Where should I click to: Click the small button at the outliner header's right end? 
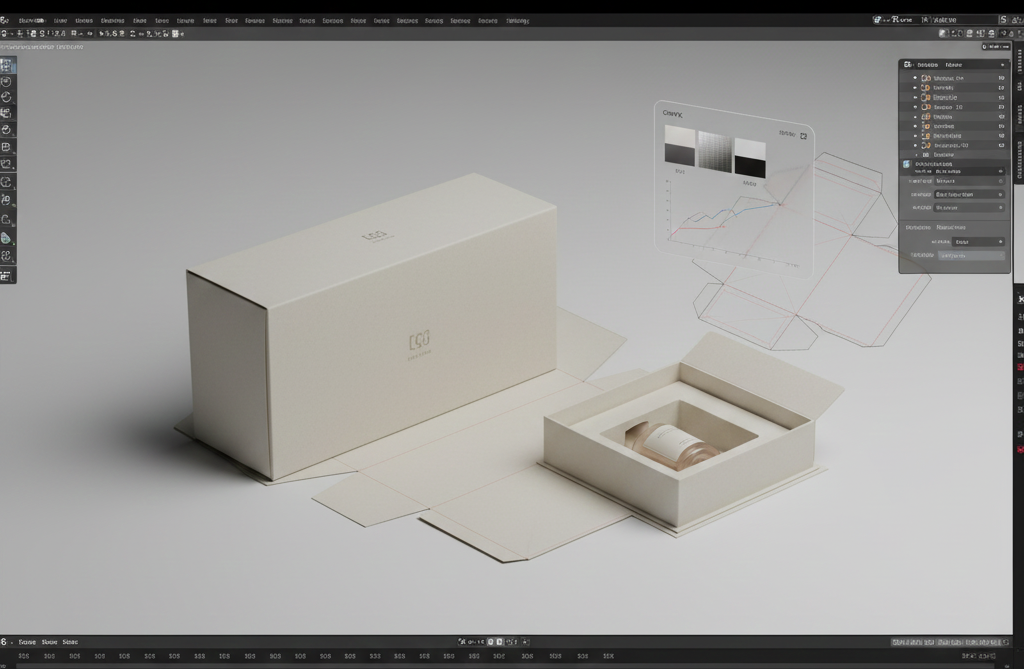coord(1001,64)
